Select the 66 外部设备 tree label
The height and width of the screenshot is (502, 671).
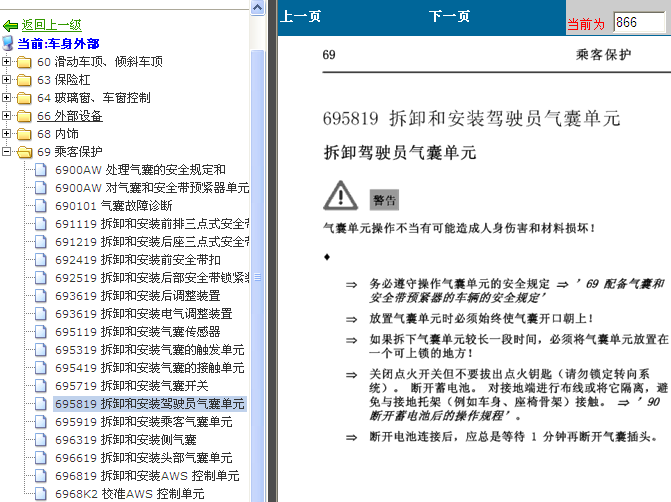[70, 116]
